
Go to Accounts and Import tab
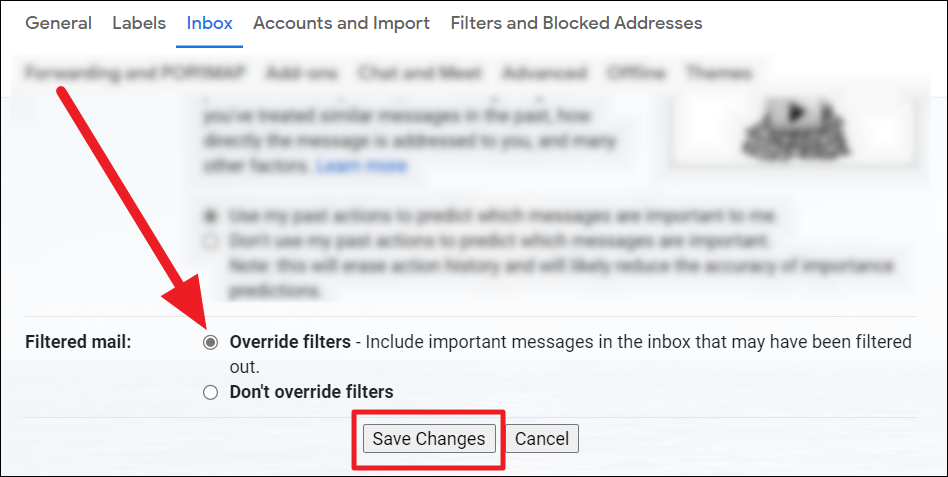pyautogui.click(x=342, y=23)
